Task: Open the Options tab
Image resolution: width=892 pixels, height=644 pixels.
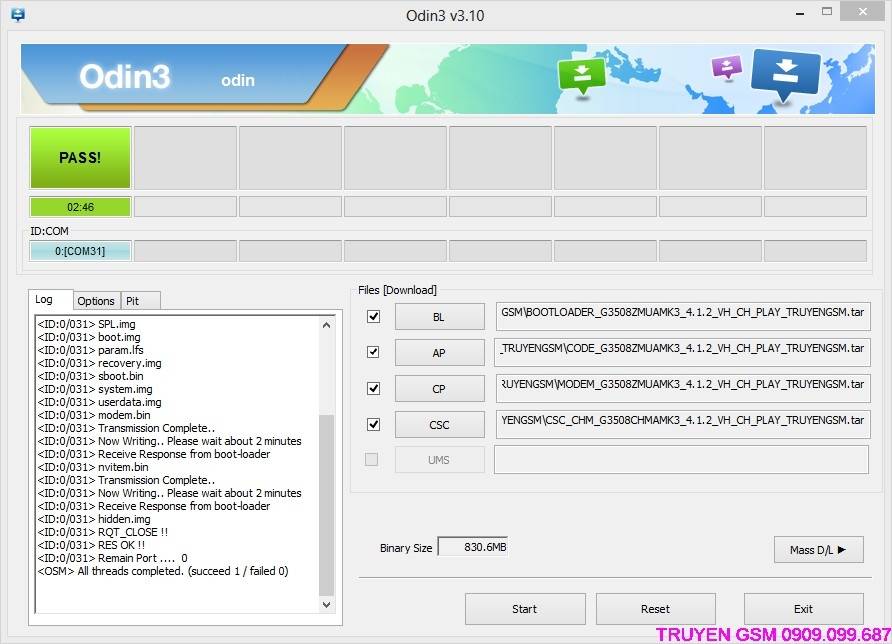Action: coord(96,301)
